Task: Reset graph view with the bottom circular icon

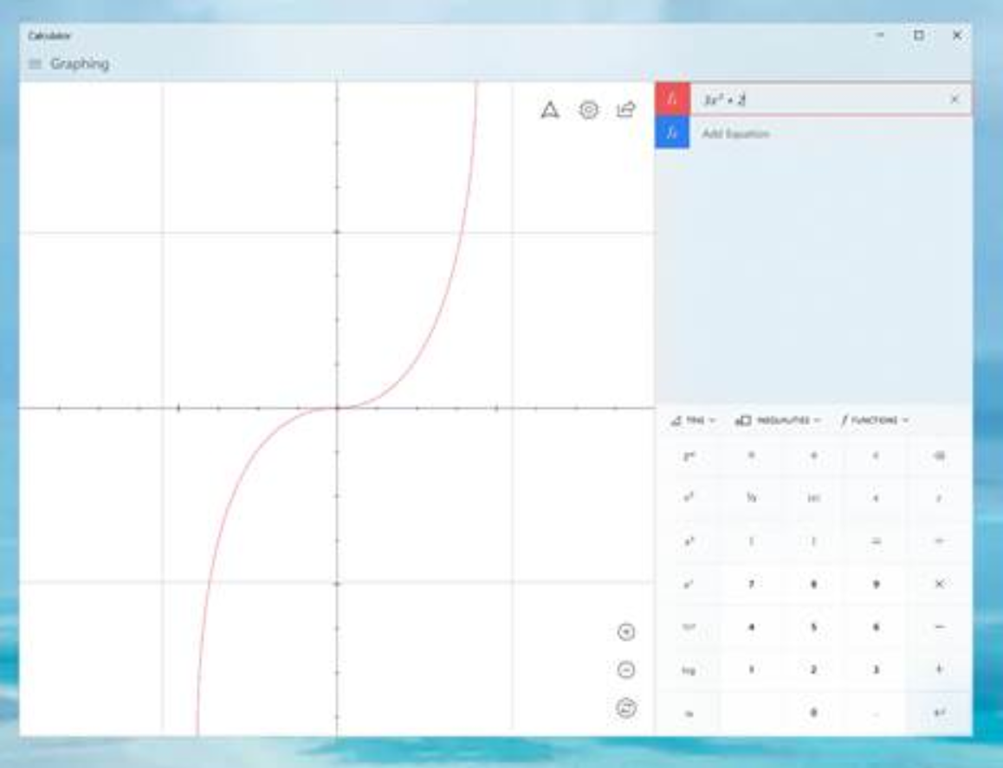Action: 626,708
